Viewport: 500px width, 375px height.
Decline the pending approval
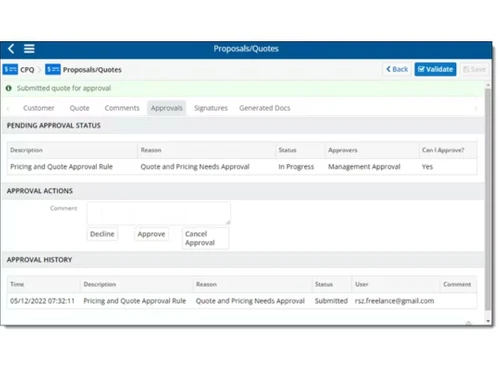(102, 234)
